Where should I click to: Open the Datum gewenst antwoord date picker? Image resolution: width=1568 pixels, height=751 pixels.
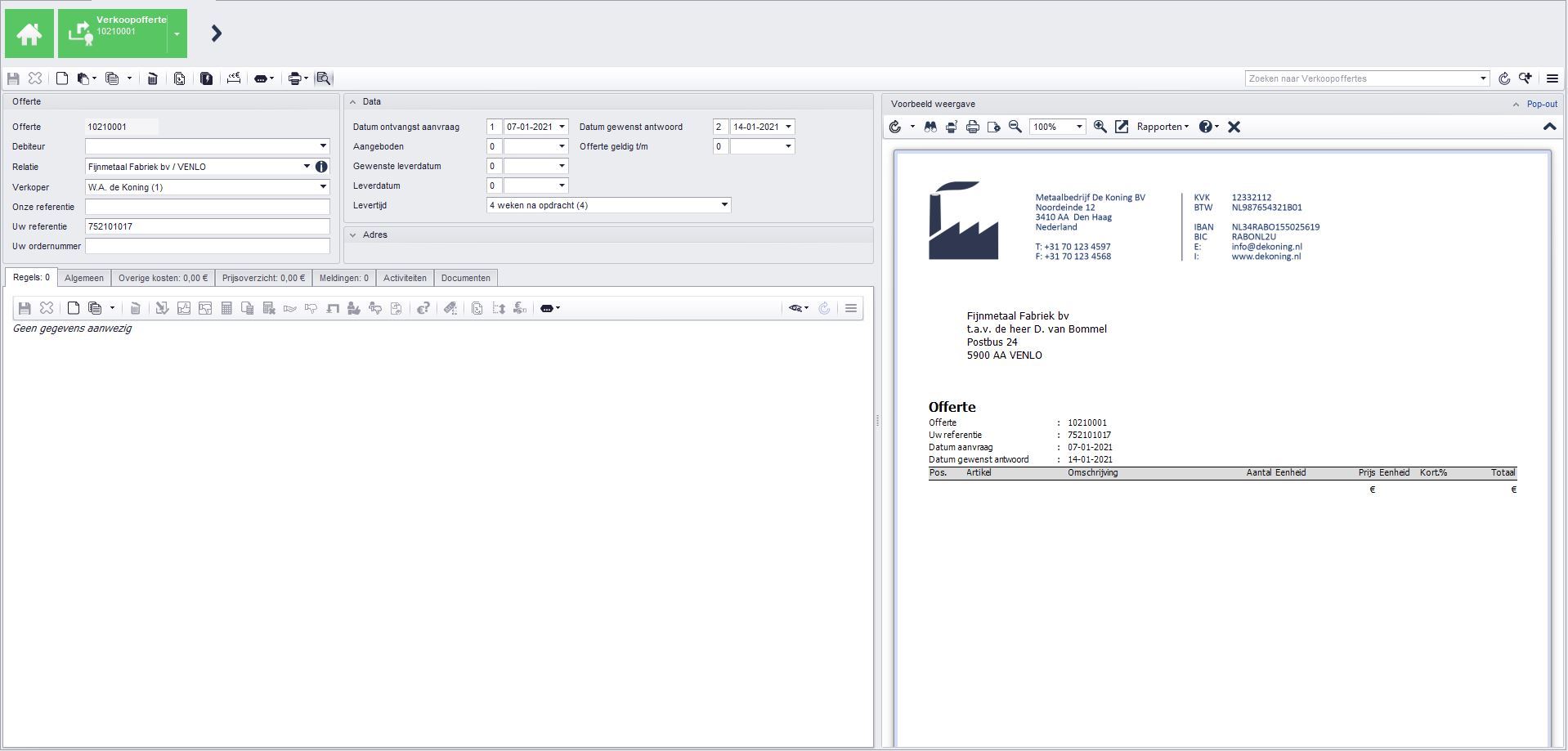pos(788,127)
